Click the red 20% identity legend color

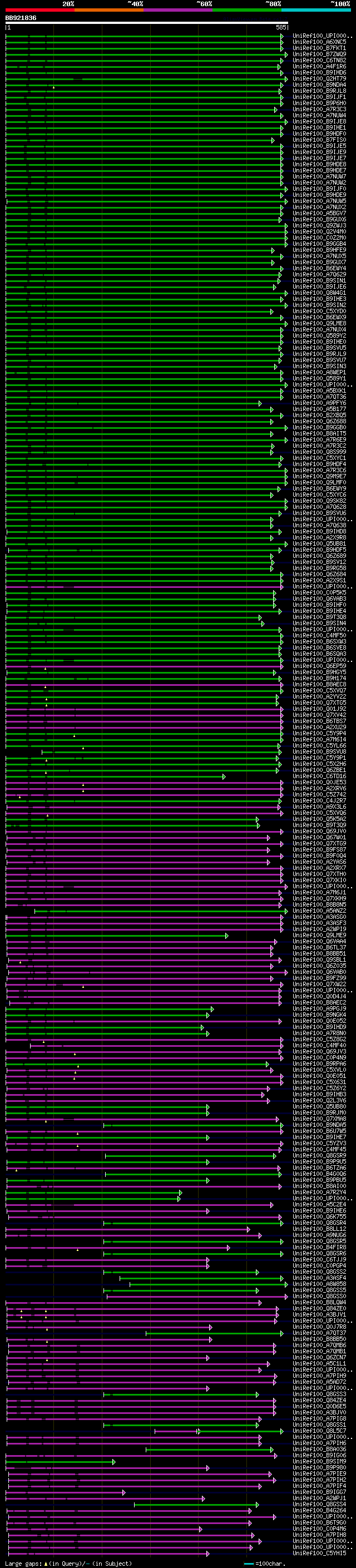pos(39,10)
